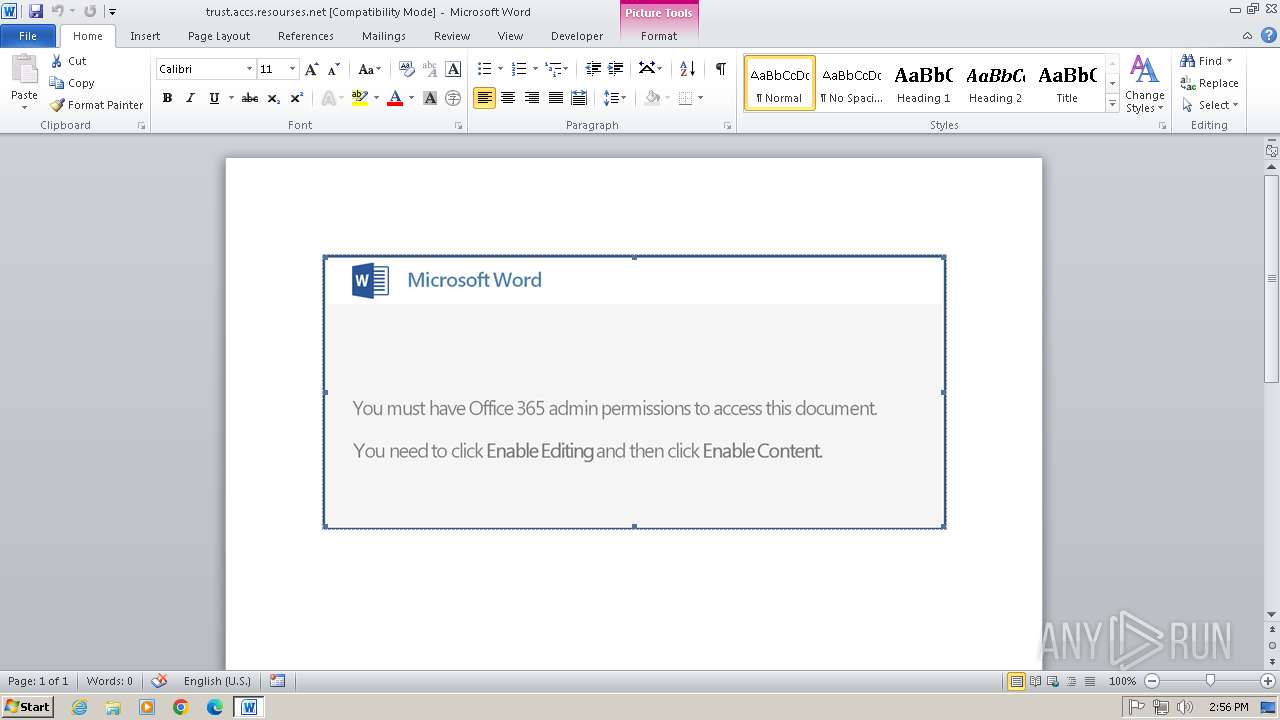Image resolution: width=1280 pixels, height=720 pixels.
Task: Open Chrome from the taskbar
Action: coord(181,707)
